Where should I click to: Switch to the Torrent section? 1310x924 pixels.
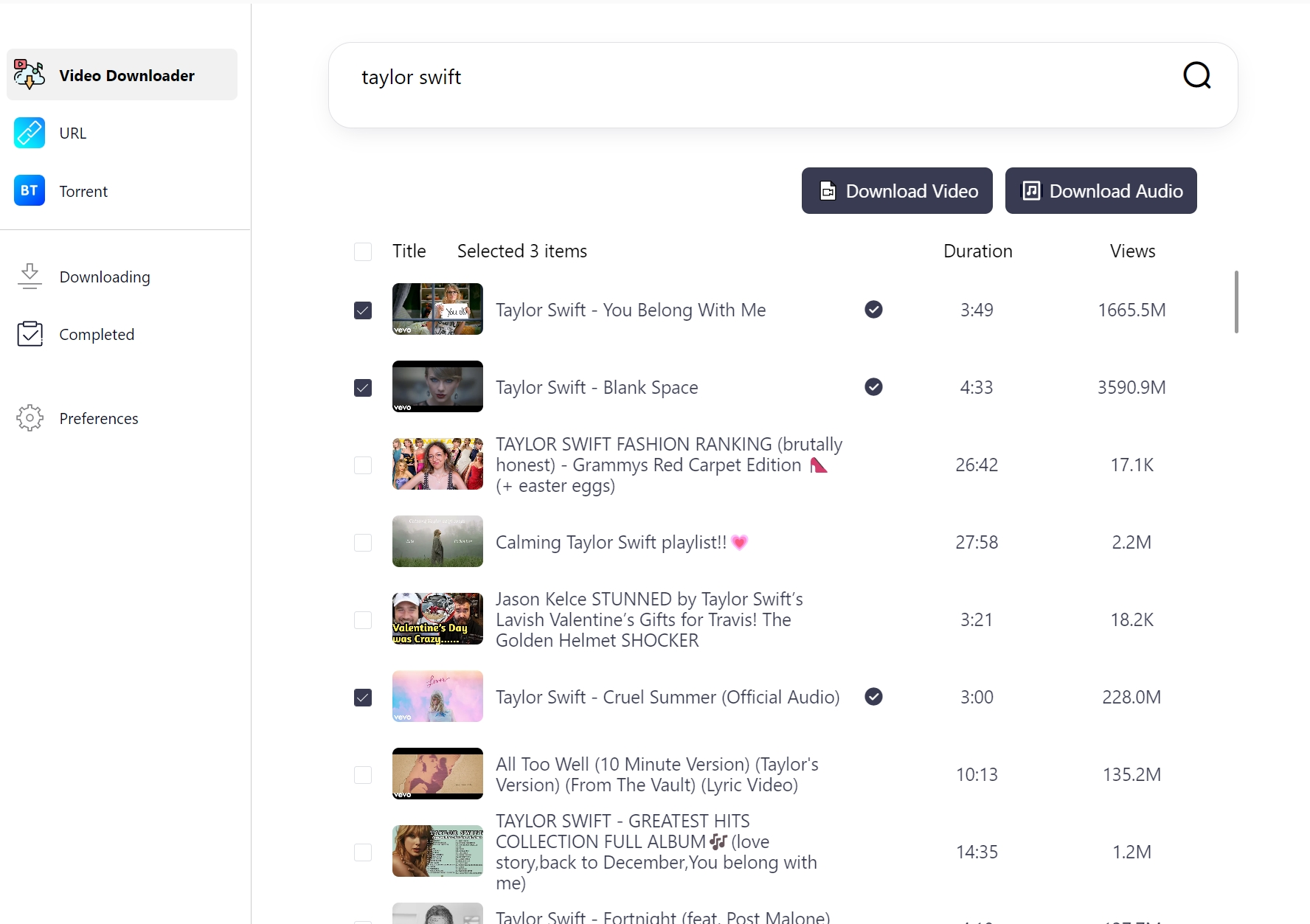click(x=83, y=192)
